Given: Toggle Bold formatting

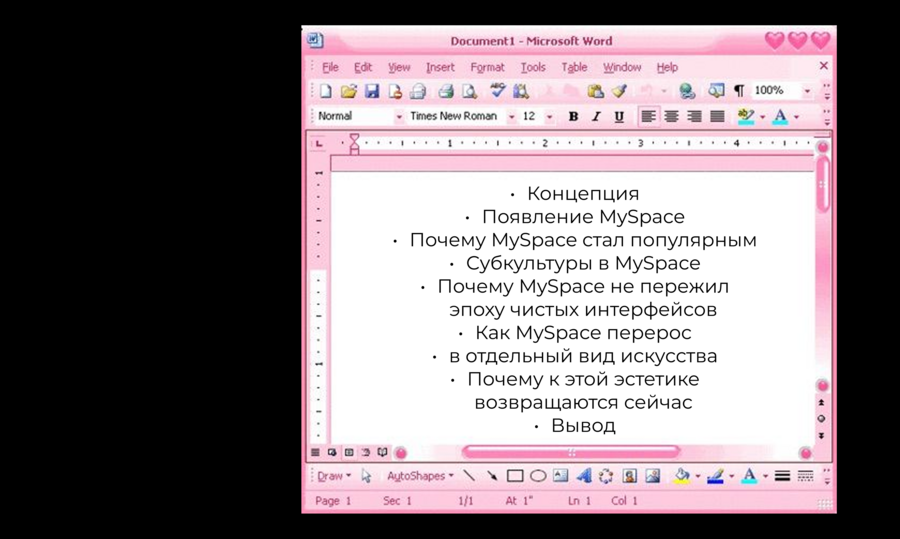Looking at the screenshot, I should tap(573, 117).
